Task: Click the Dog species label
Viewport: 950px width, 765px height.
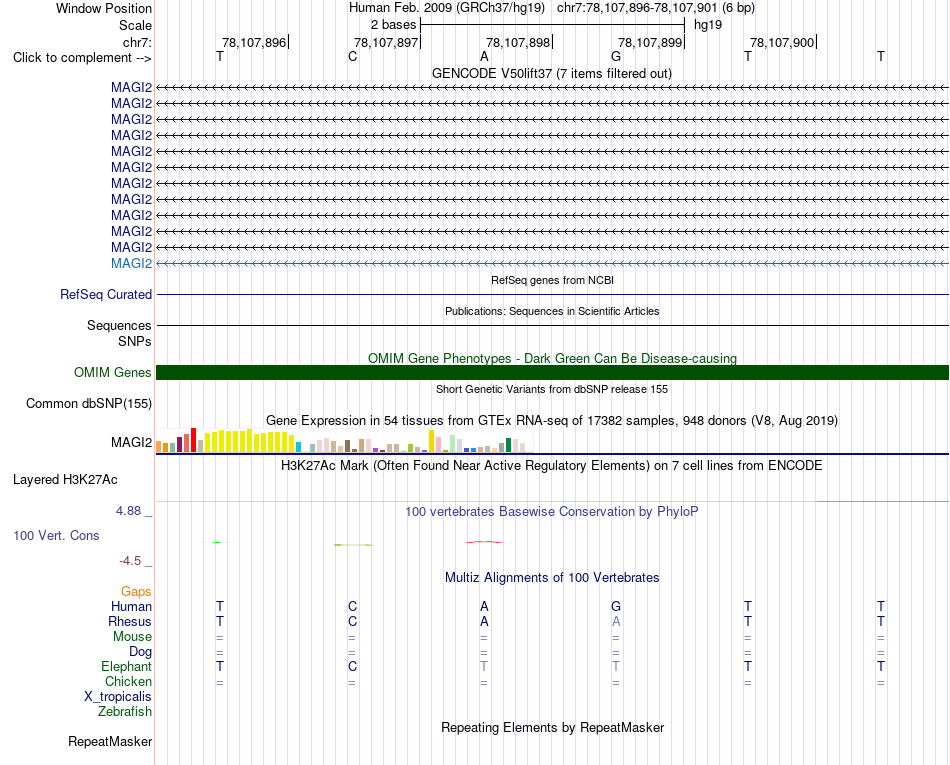Action: tap(141, 652)
